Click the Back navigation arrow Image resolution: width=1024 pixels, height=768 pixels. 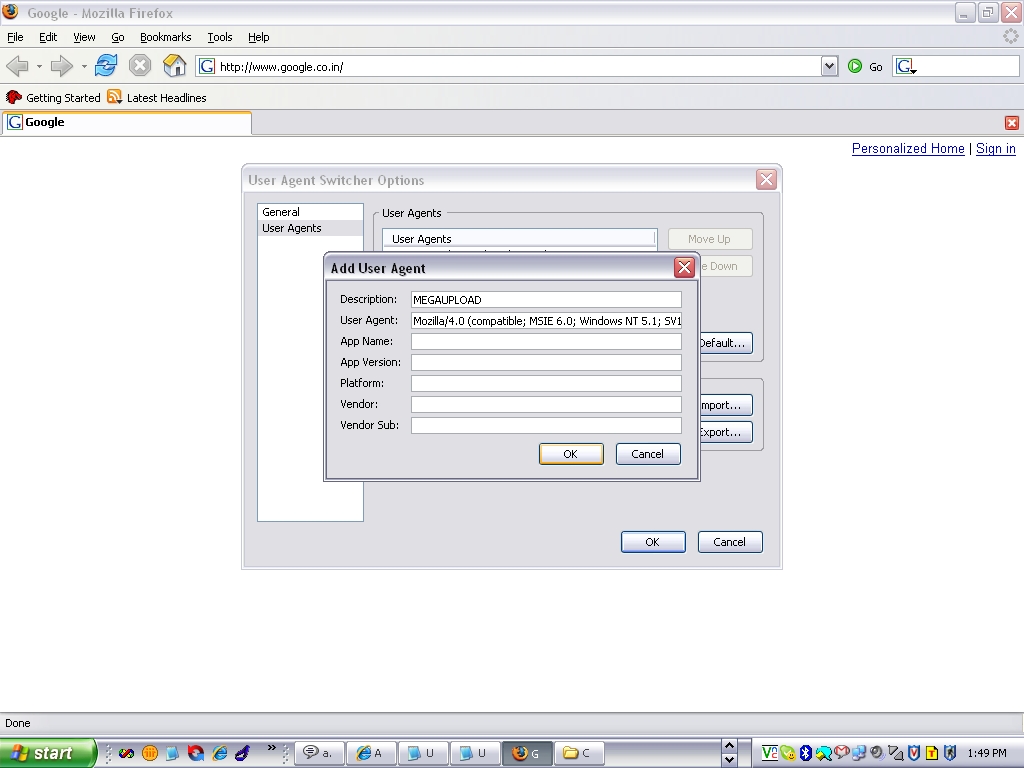click(17, 66)
